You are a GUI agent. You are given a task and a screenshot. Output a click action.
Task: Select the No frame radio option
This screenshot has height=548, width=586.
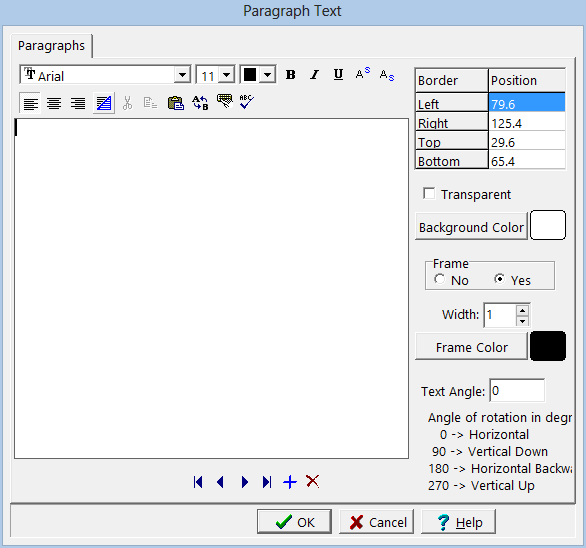coord(440,279)
